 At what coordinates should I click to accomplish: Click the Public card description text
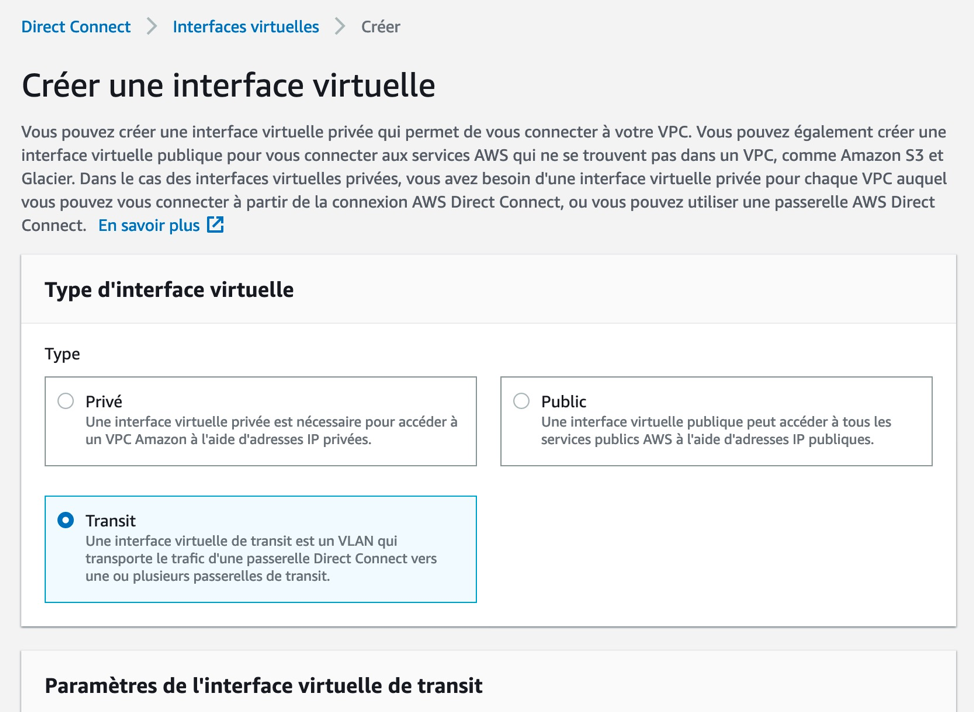716,431
